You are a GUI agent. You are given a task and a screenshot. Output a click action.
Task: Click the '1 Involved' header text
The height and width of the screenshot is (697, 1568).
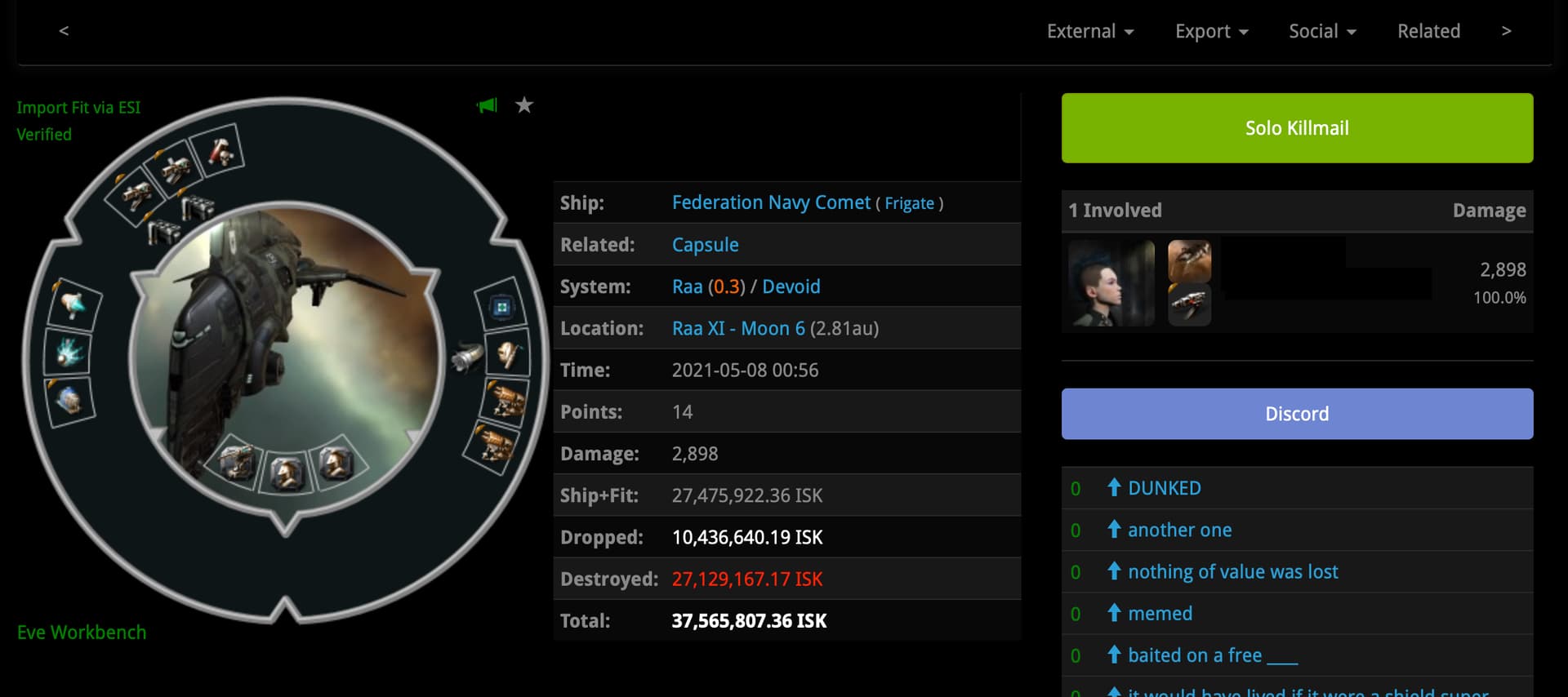tap(1115, 211)
